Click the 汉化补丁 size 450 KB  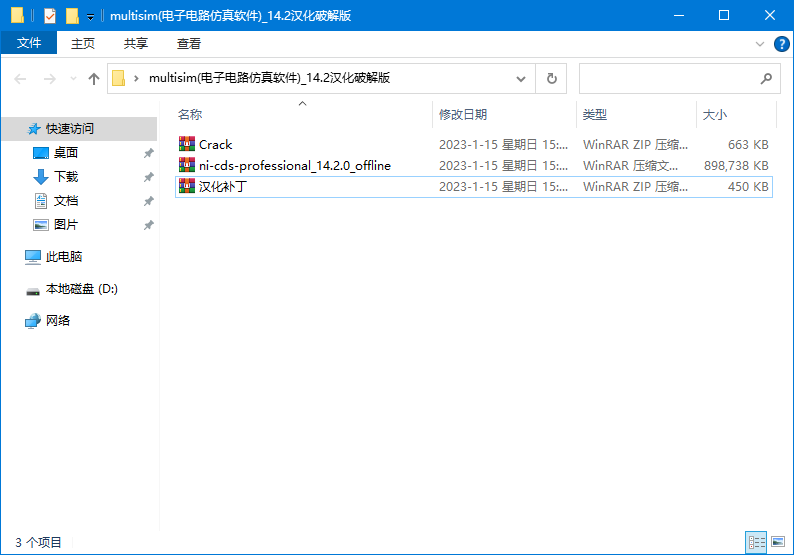(x=748, y=187)
